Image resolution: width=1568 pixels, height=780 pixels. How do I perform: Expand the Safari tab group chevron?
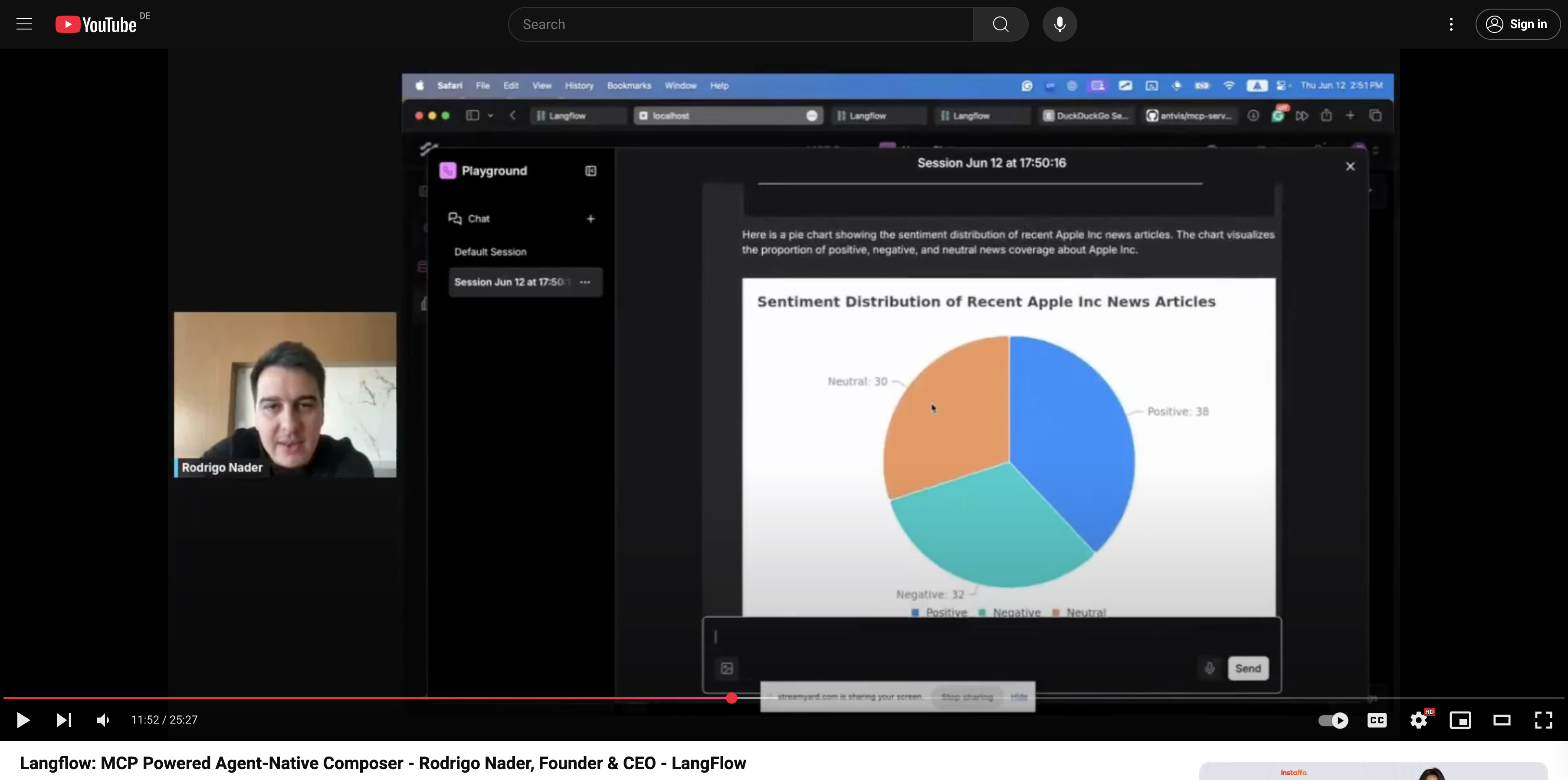(x=490, y=115)
